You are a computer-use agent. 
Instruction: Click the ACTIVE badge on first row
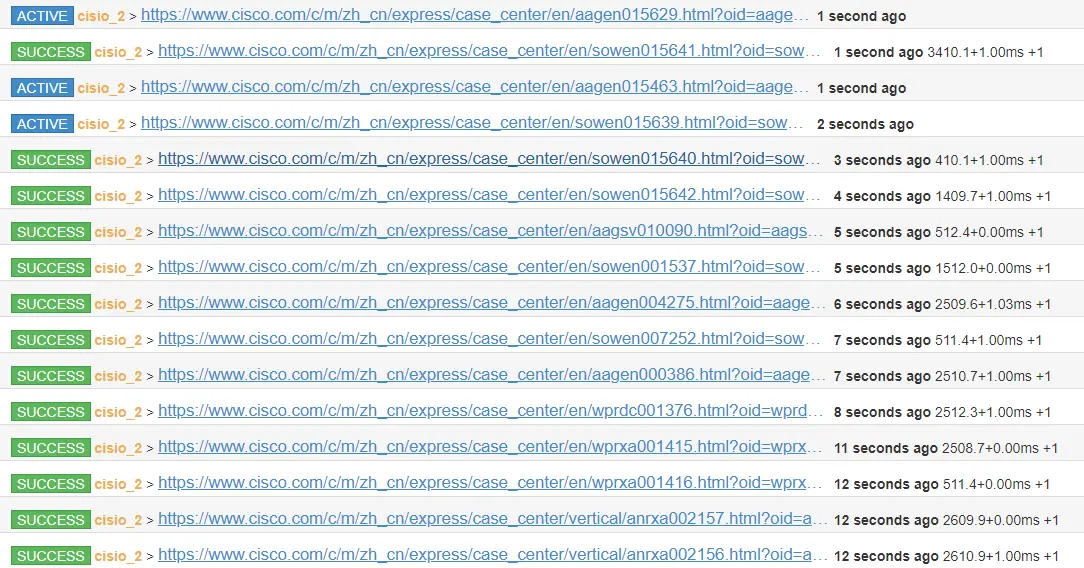coord(42,16)
